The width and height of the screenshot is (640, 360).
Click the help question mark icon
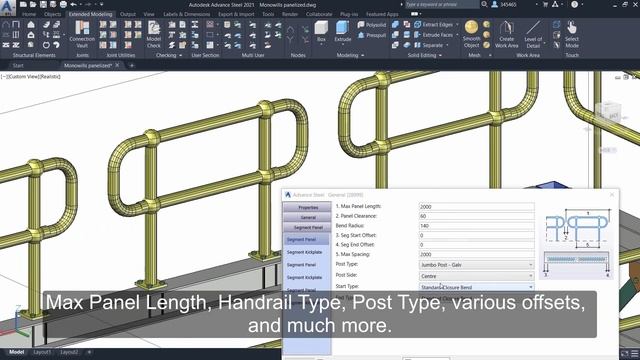(575, 4)
